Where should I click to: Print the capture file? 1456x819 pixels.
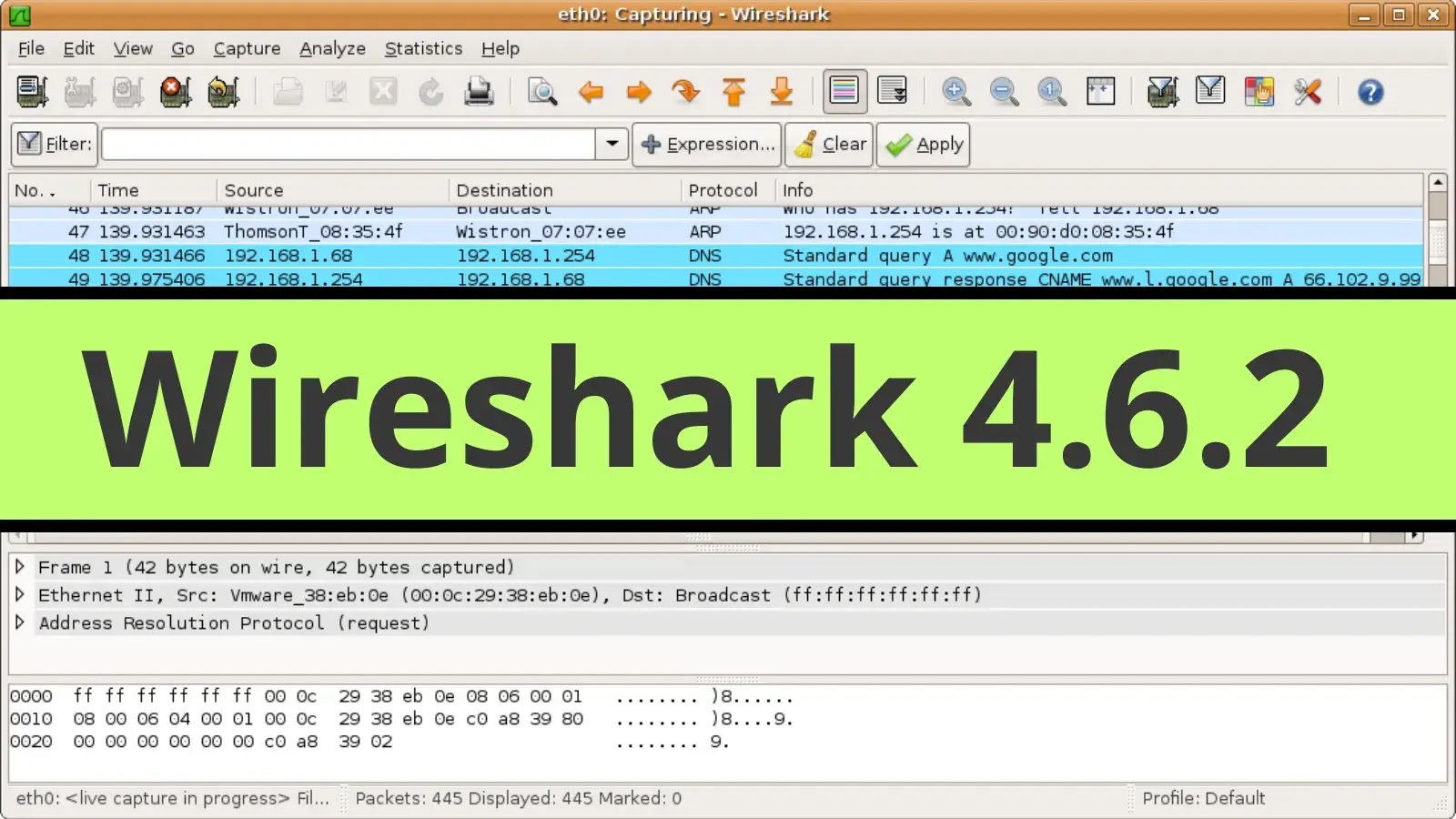tap(480, 91)
